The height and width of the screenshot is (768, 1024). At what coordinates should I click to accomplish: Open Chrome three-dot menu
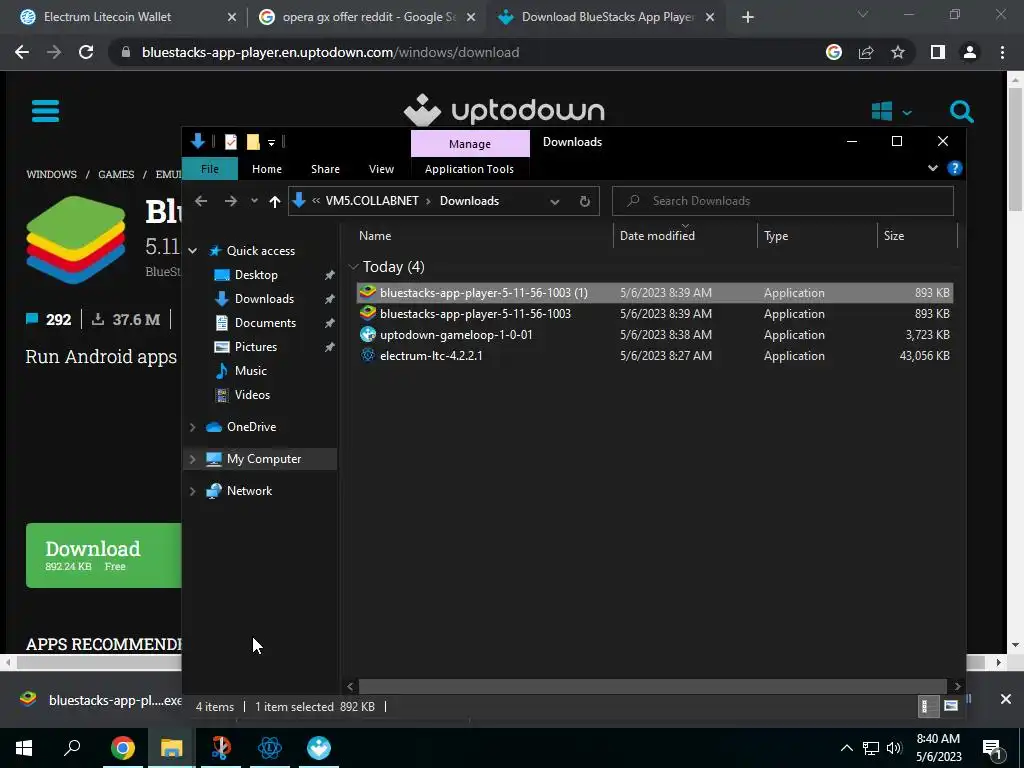point(1002,52)
